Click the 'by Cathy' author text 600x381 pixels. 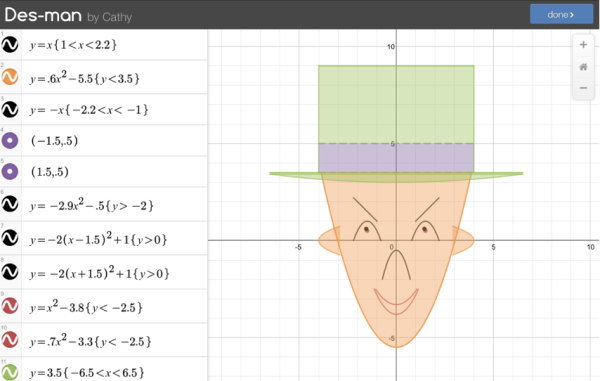pos(109,17)
